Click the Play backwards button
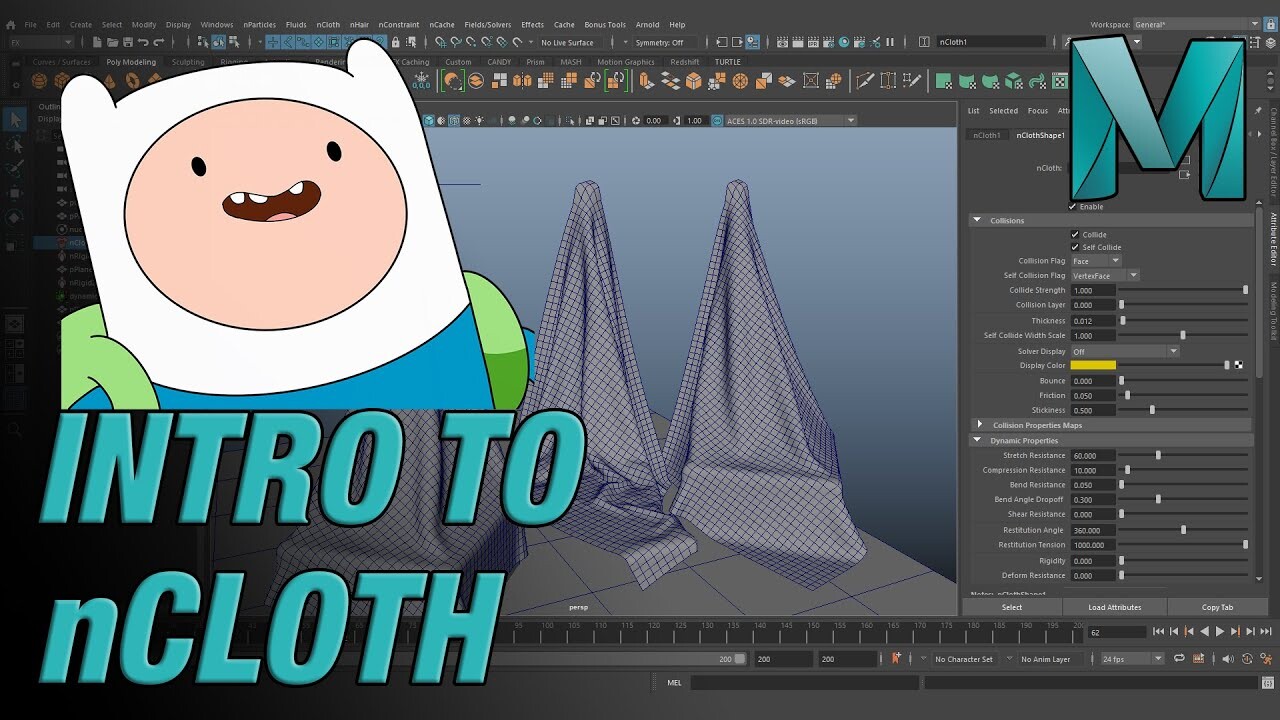The height and width of the screenshot is (720, 1280). [1204, 631]
